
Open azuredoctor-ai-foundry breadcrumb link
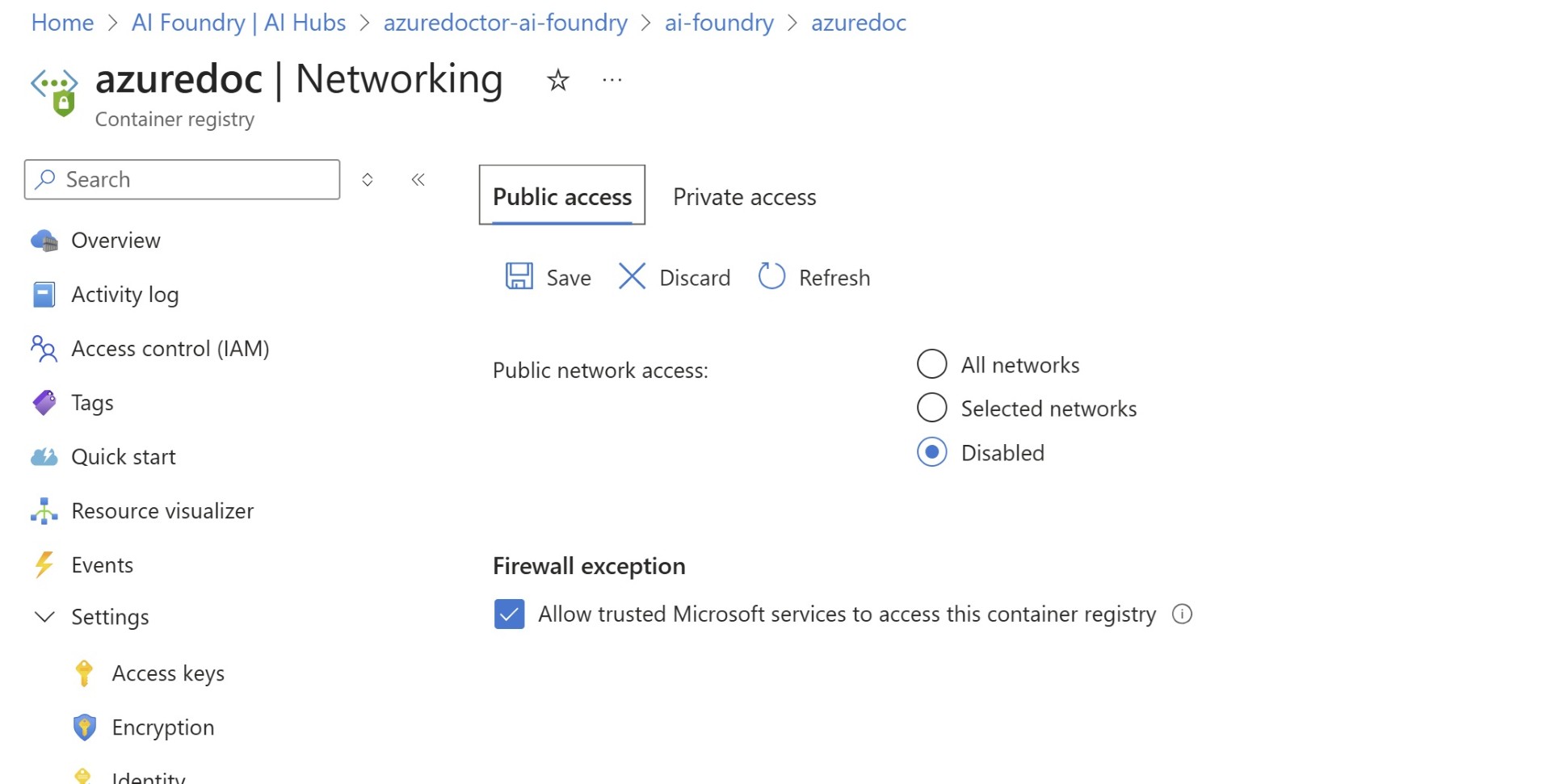pyautogui.click(x=505, y=23)
